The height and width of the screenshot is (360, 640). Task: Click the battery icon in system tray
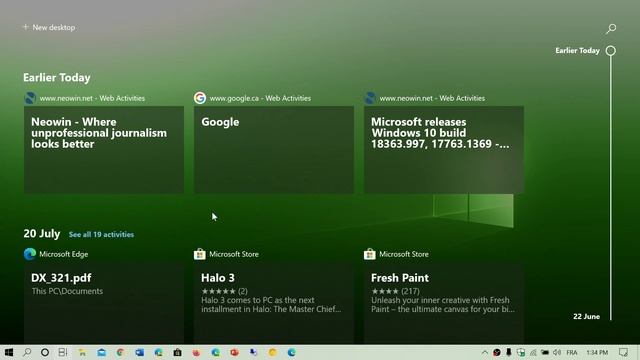tap(545, 352)
